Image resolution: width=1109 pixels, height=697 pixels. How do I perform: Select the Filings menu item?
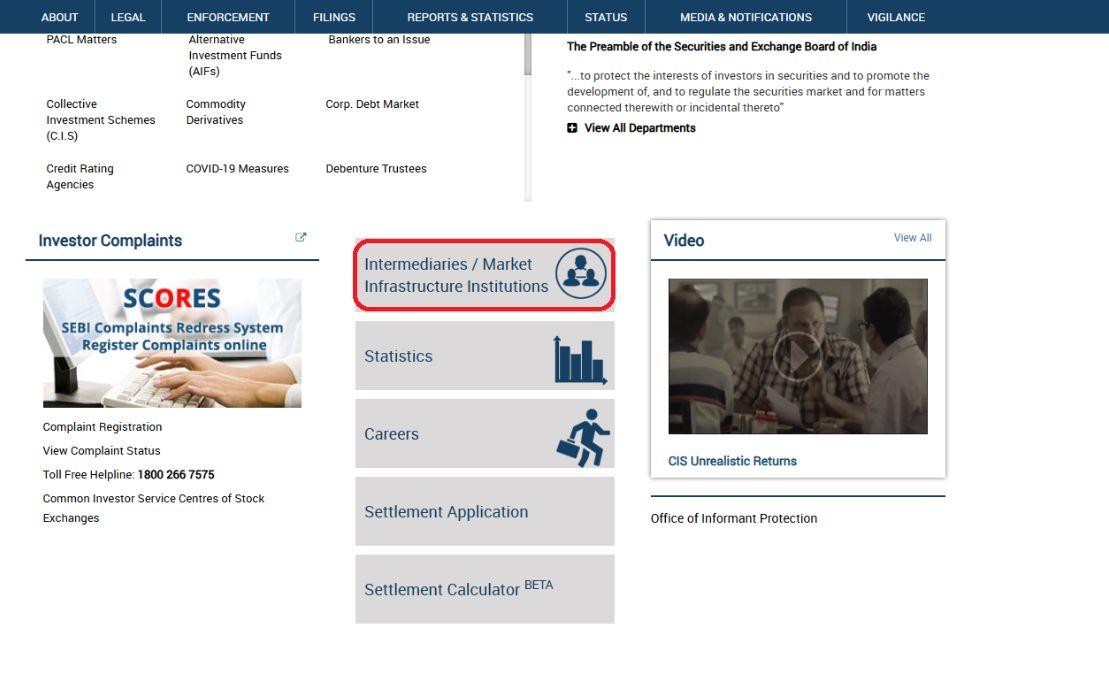point(334,17)
